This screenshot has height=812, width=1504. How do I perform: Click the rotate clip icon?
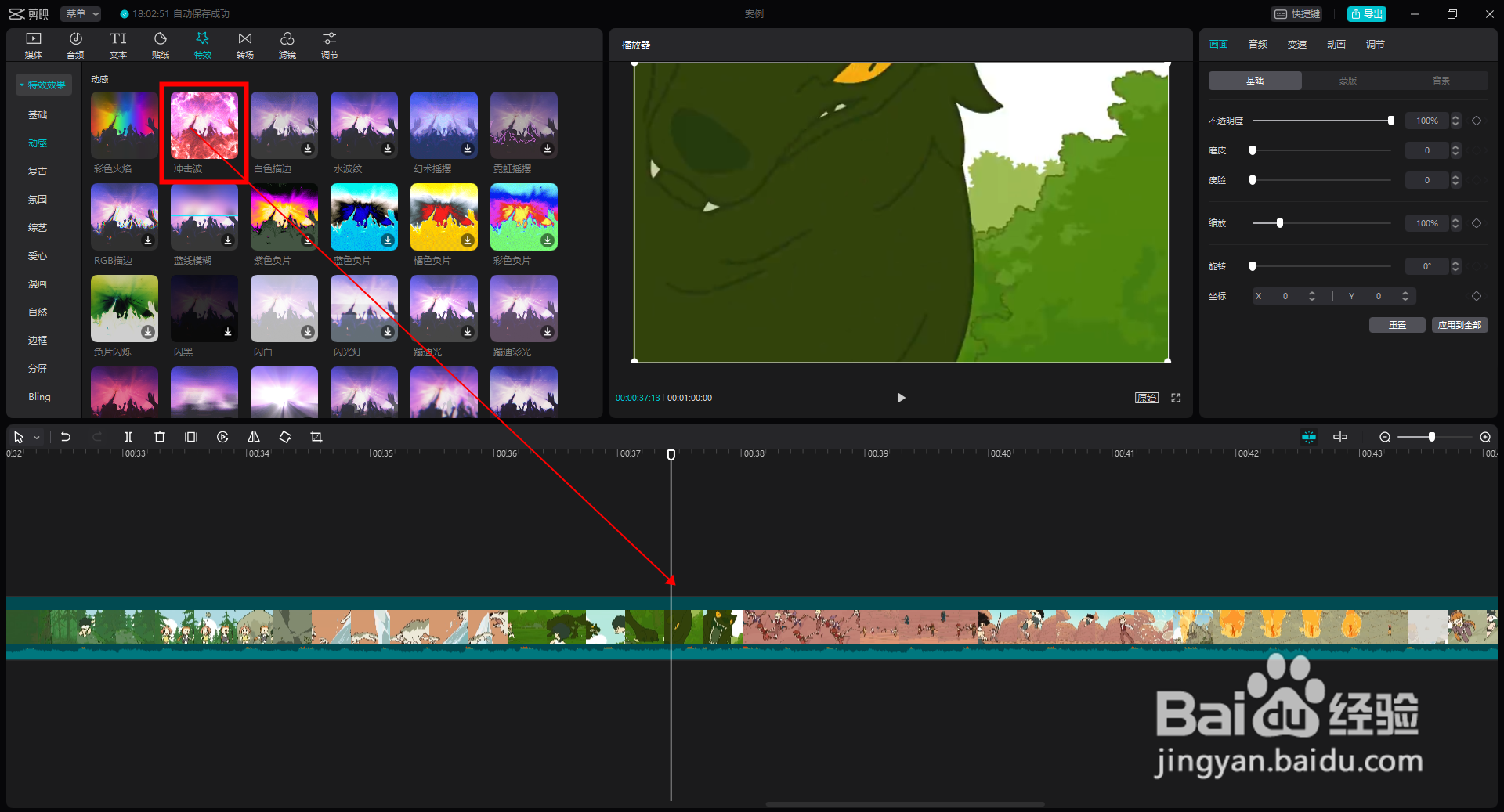pyautogui.click(x=285, y=437)
